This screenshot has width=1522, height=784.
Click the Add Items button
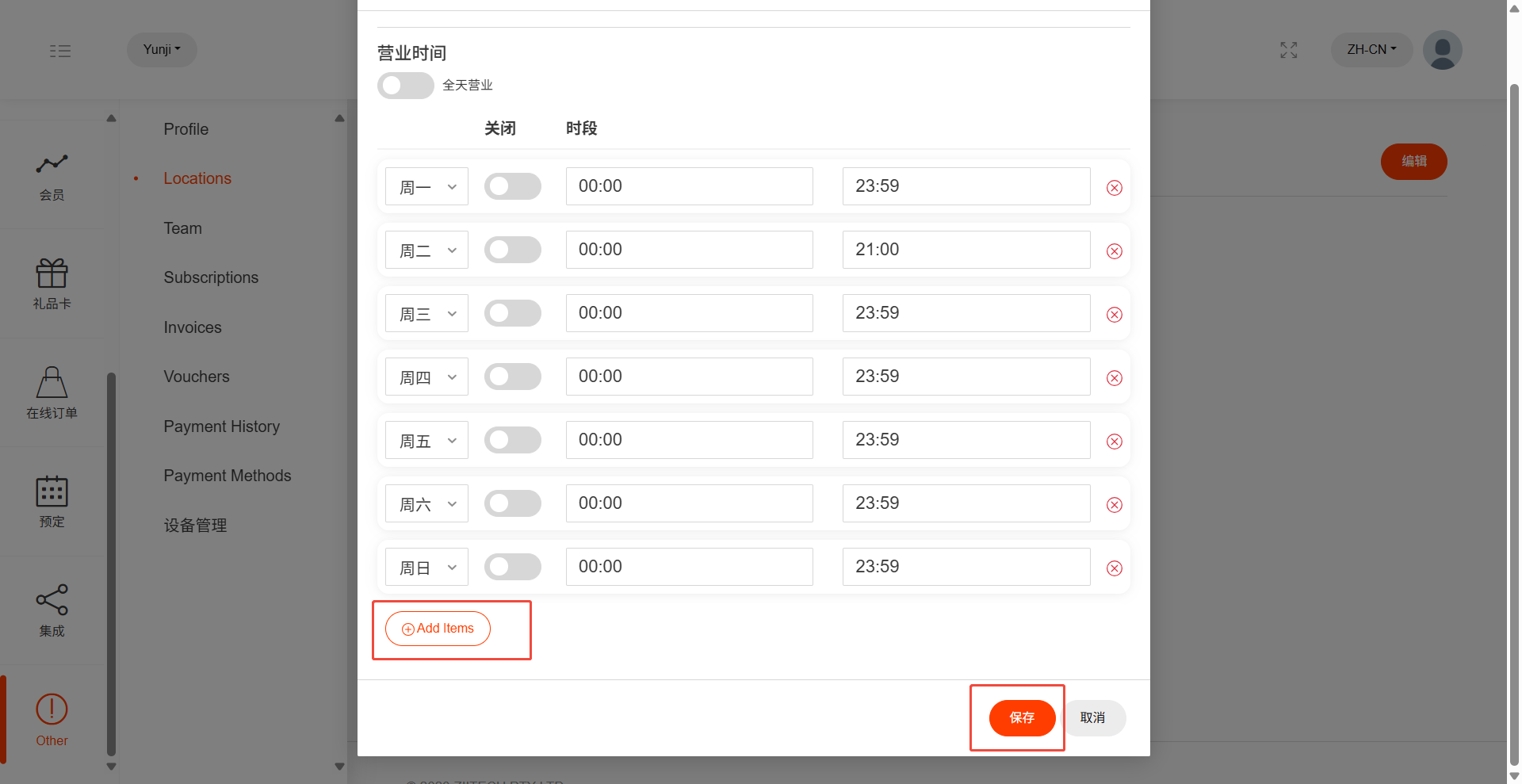[438, 629]
